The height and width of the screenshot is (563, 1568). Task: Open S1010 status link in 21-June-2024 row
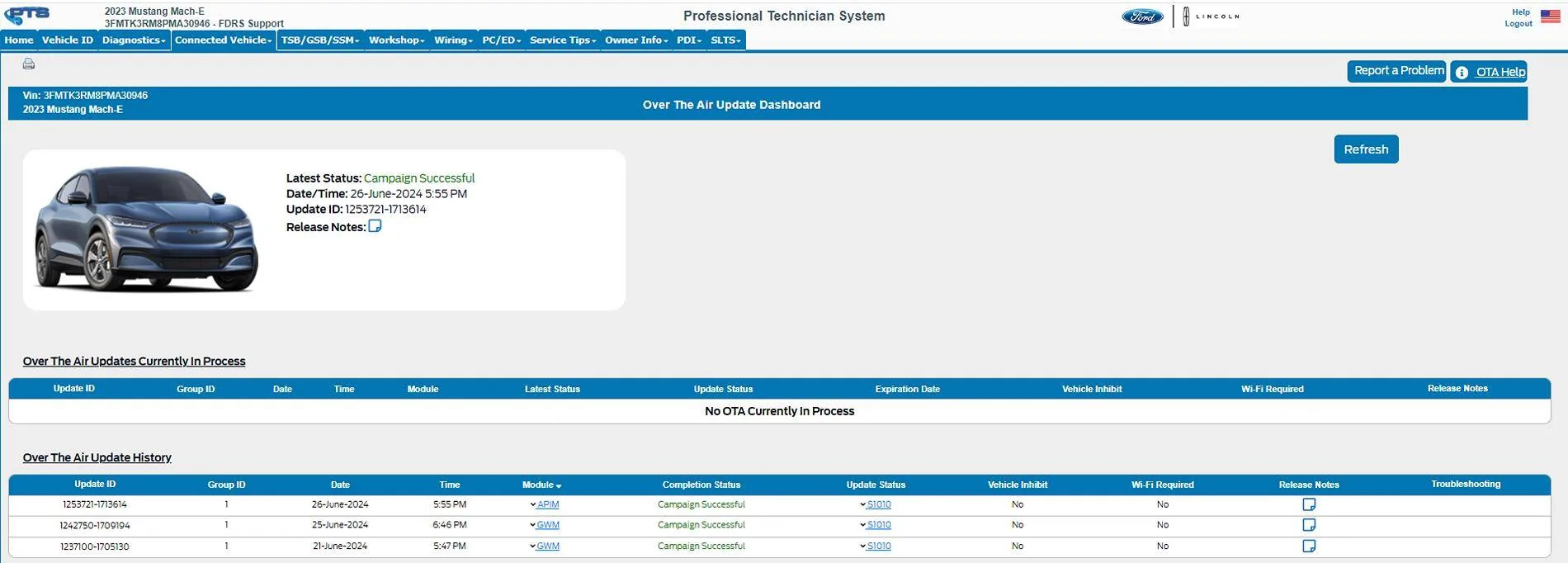click(878, 546)
